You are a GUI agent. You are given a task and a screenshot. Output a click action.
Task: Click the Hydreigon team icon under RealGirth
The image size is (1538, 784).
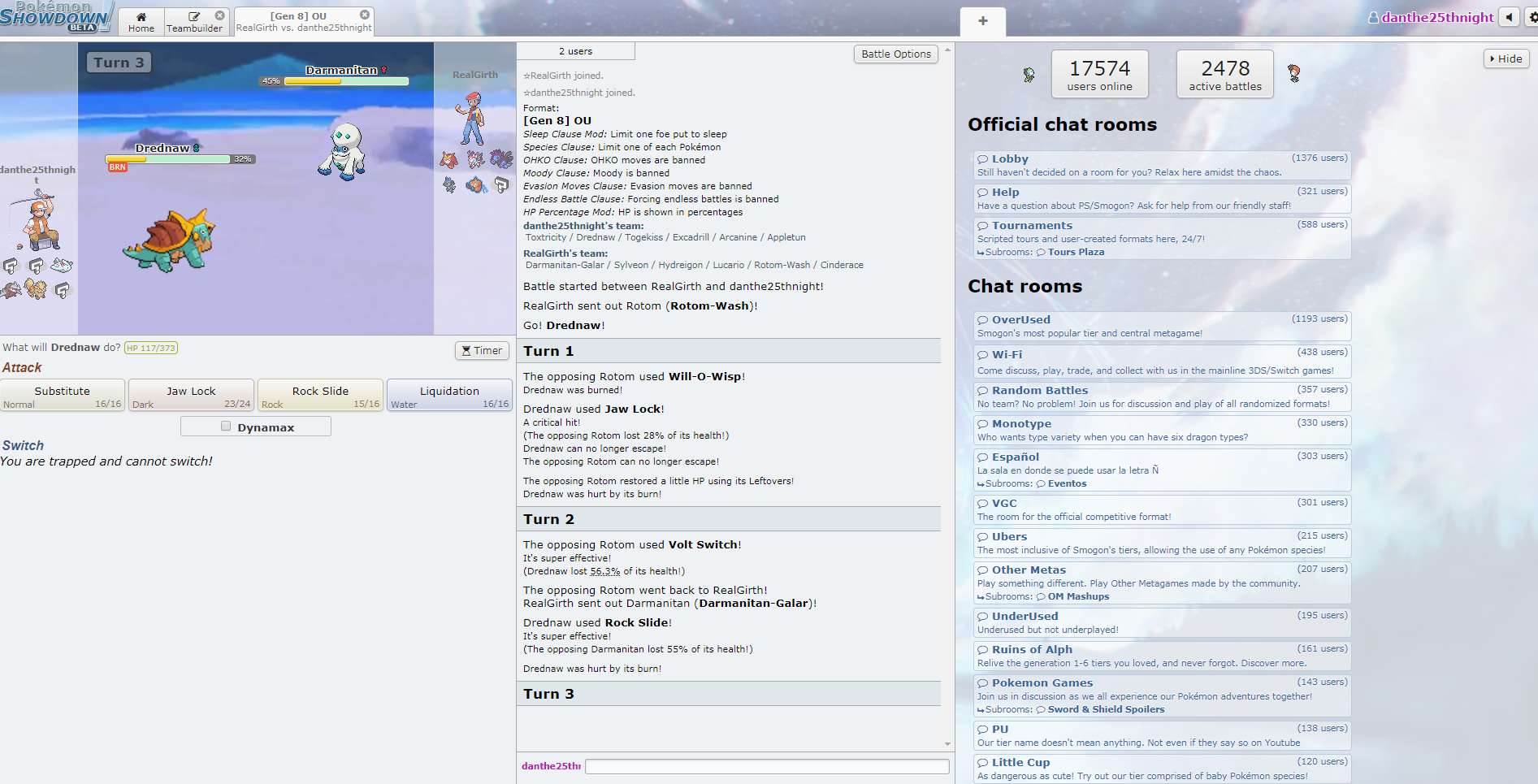click(x=501, y=159)
